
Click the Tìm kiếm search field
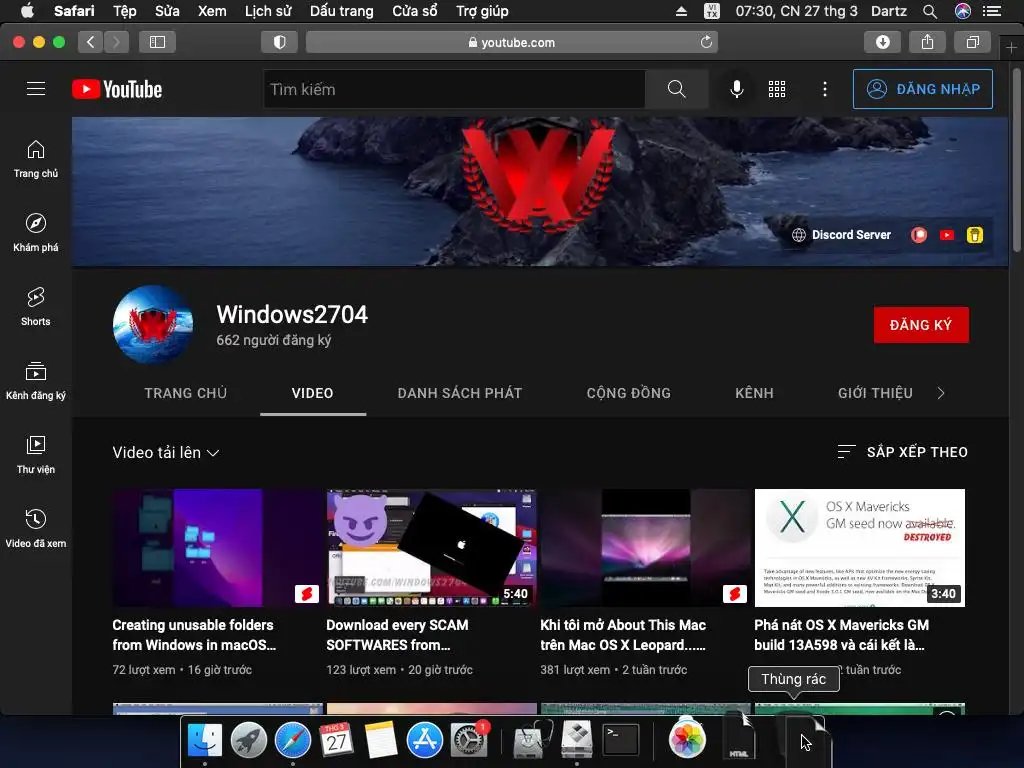click(x=455, y=89)
